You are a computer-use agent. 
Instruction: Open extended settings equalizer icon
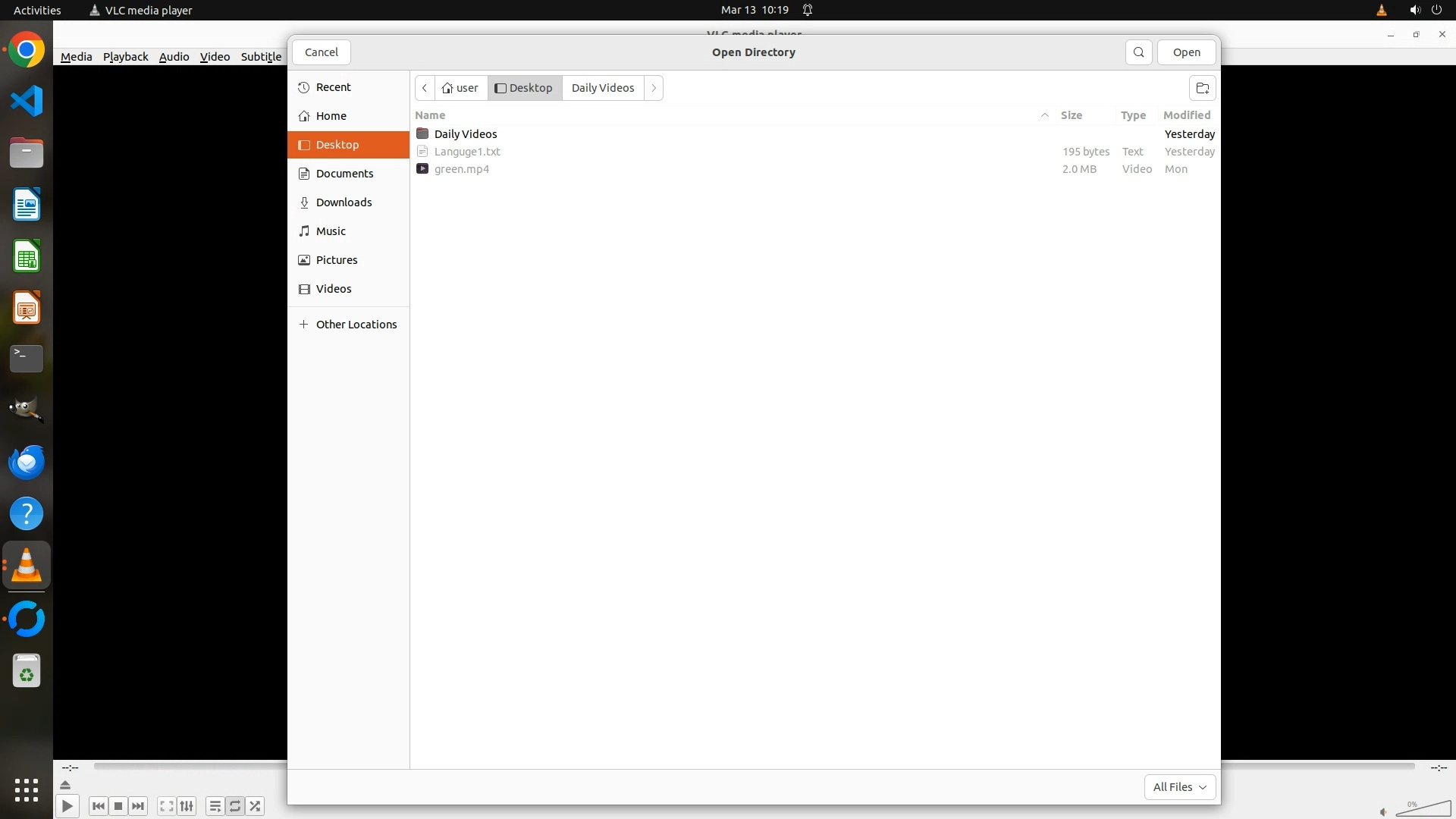pyautogui.click(x=187, y=806)
